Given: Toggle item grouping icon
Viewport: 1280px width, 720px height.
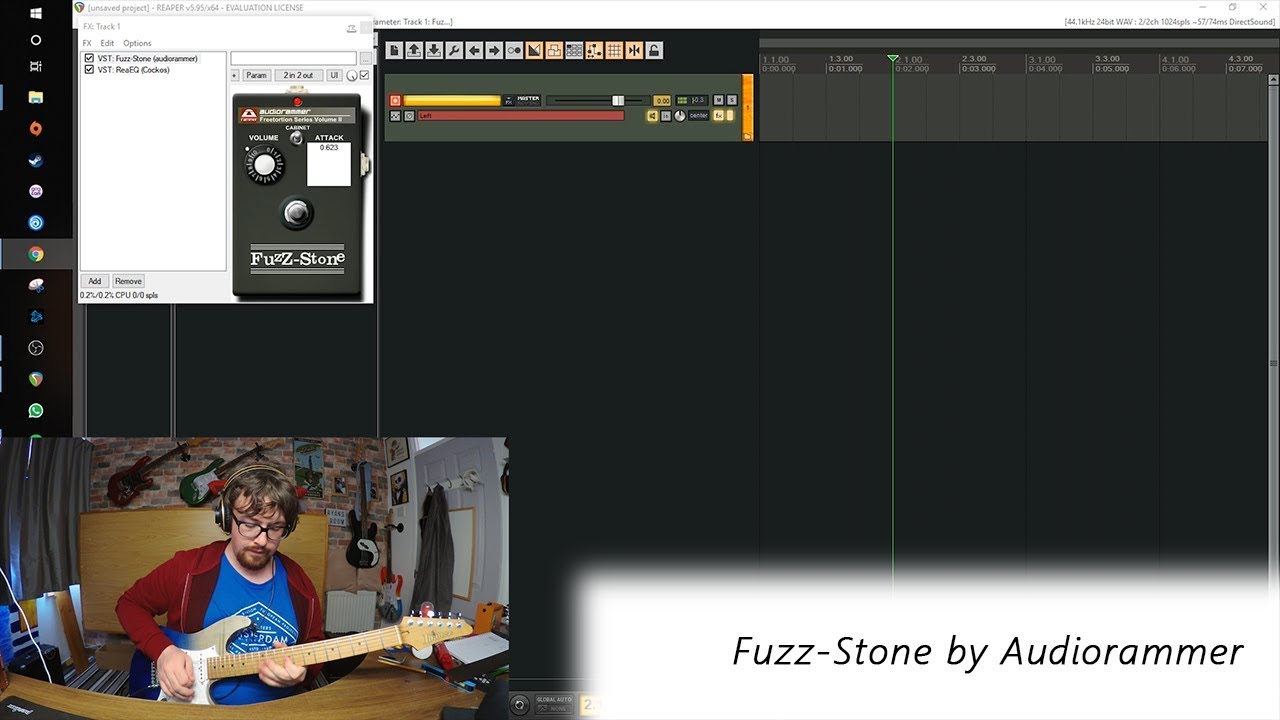Looking at the screenshot, I should coord(554,50).
